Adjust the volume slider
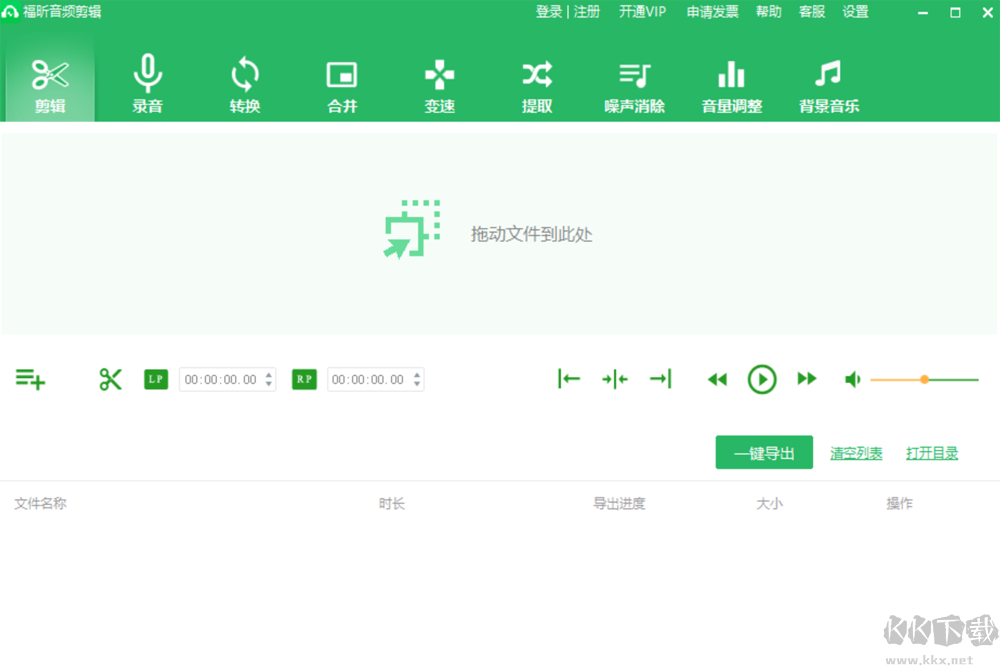 924,379
